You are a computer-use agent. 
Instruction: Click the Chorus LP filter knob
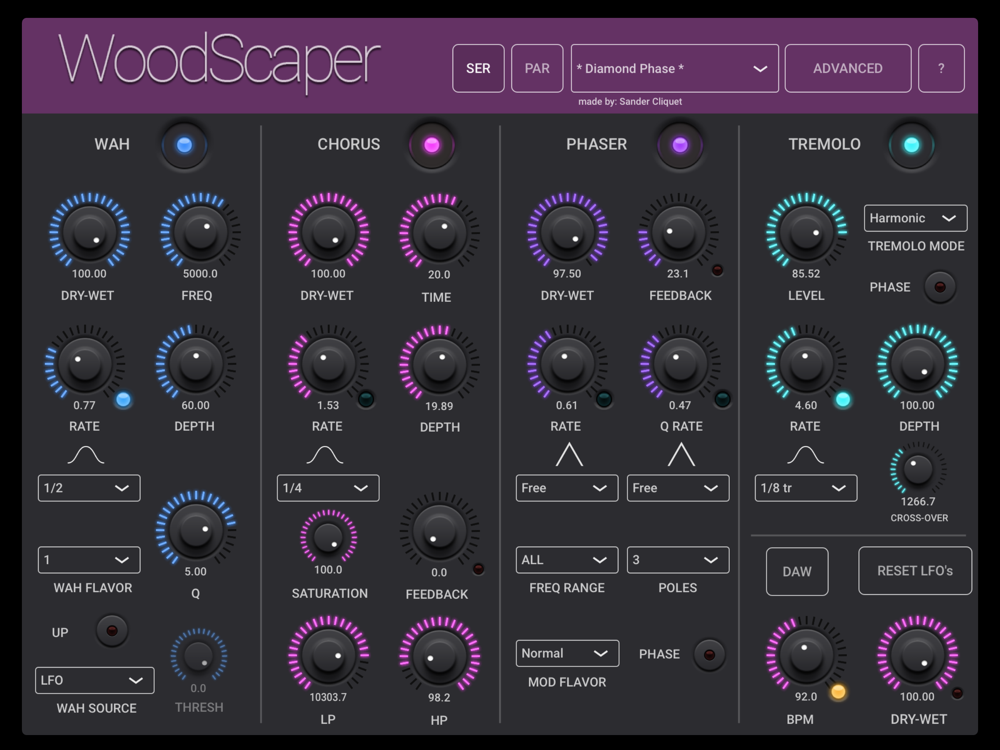328,655
